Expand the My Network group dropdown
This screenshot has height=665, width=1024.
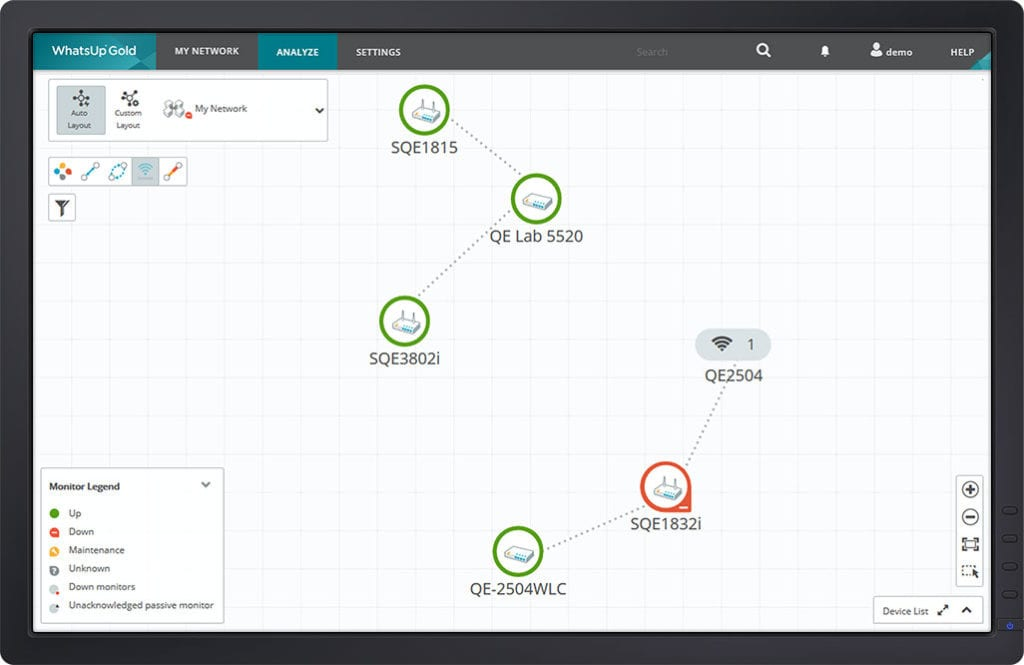tap(319, 110)
